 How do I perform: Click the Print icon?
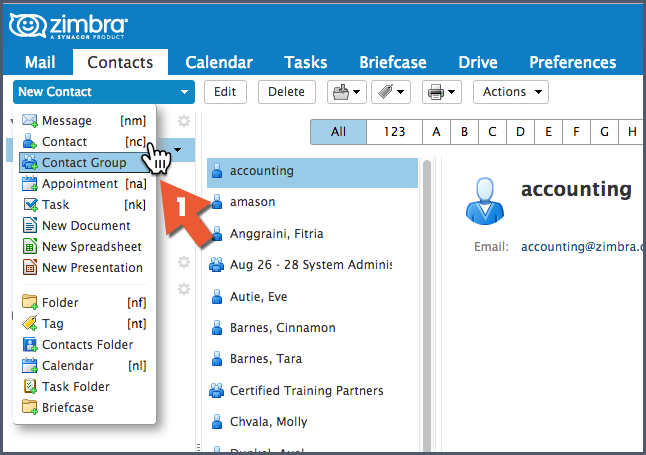point(436,92)
